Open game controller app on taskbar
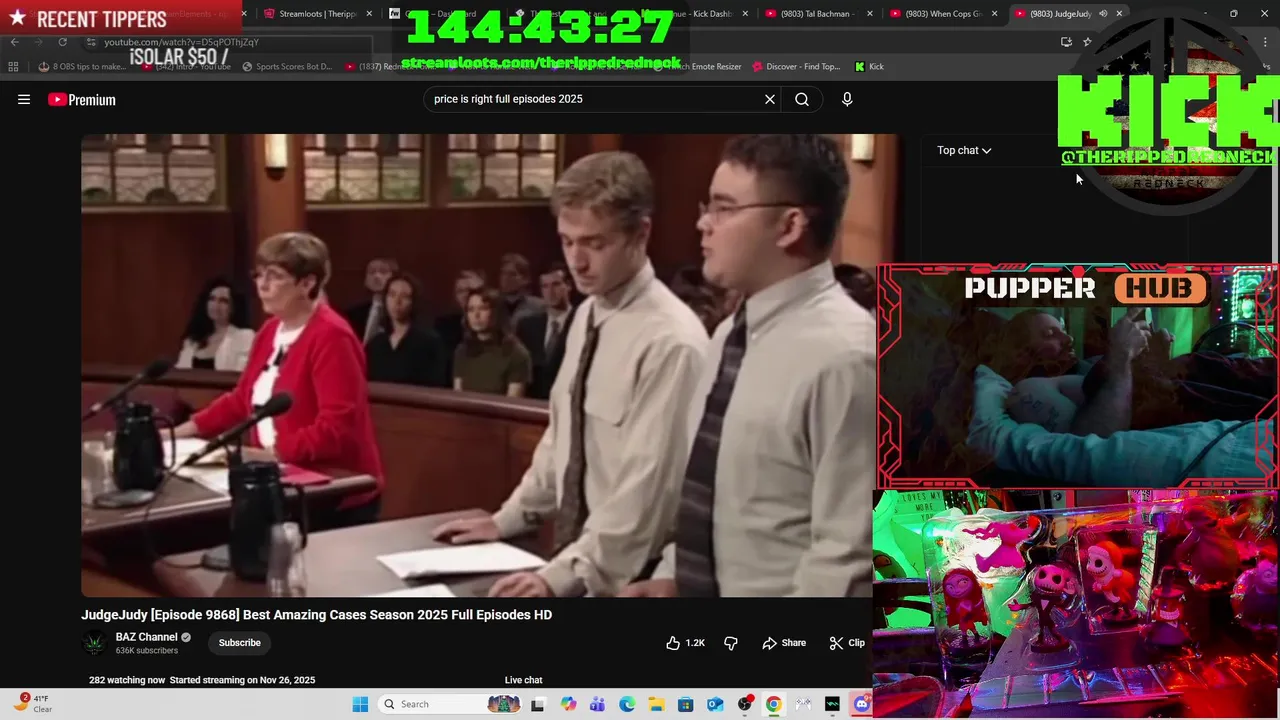Viewport: 1280px width, 720px height. [803, 704]
